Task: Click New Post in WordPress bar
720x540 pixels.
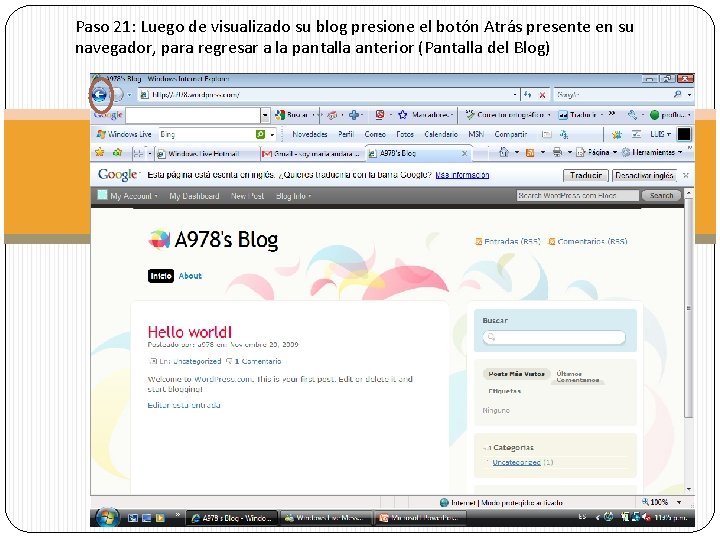Action: tap(248, 196)
